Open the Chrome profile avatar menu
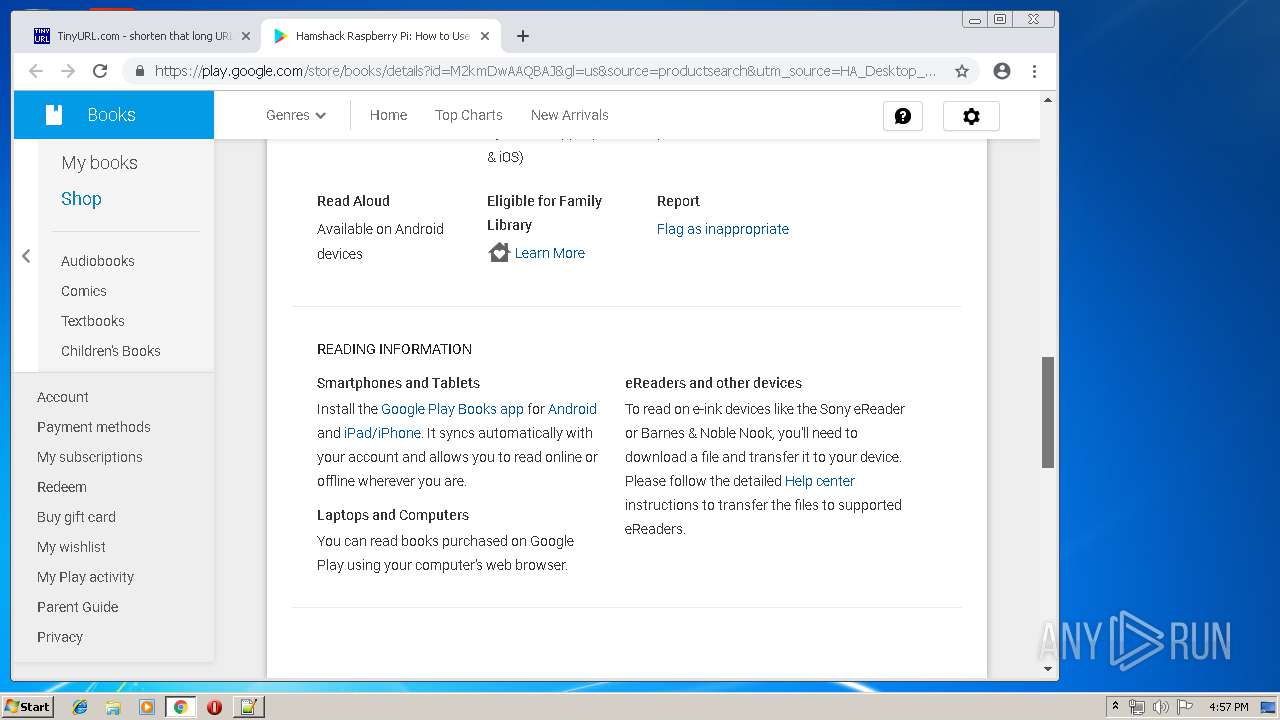Image resolution: width=1280 pixels, height=720 pixels. click(1002, 71)
